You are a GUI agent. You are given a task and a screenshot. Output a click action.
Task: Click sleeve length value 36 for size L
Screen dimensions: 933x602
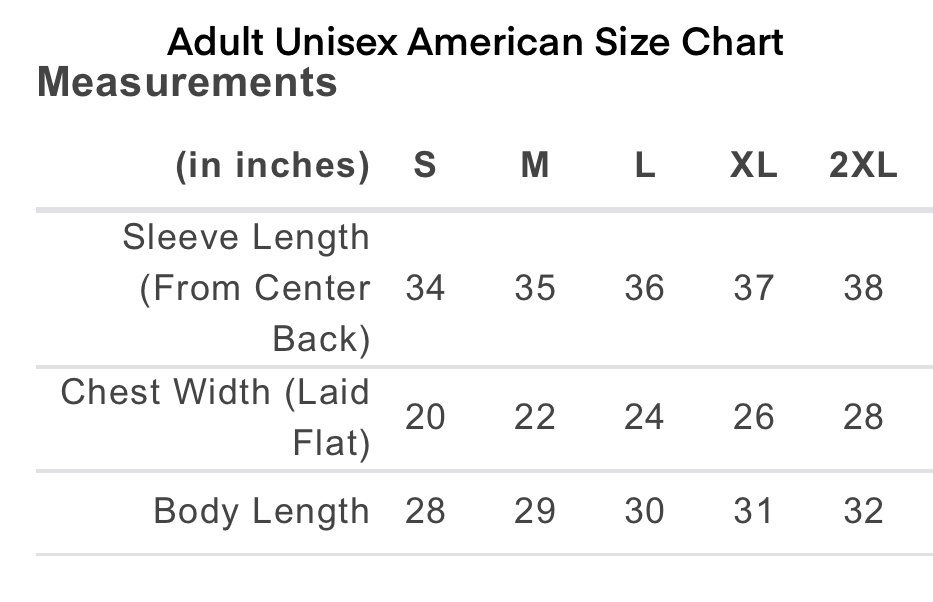pos(644,288)
